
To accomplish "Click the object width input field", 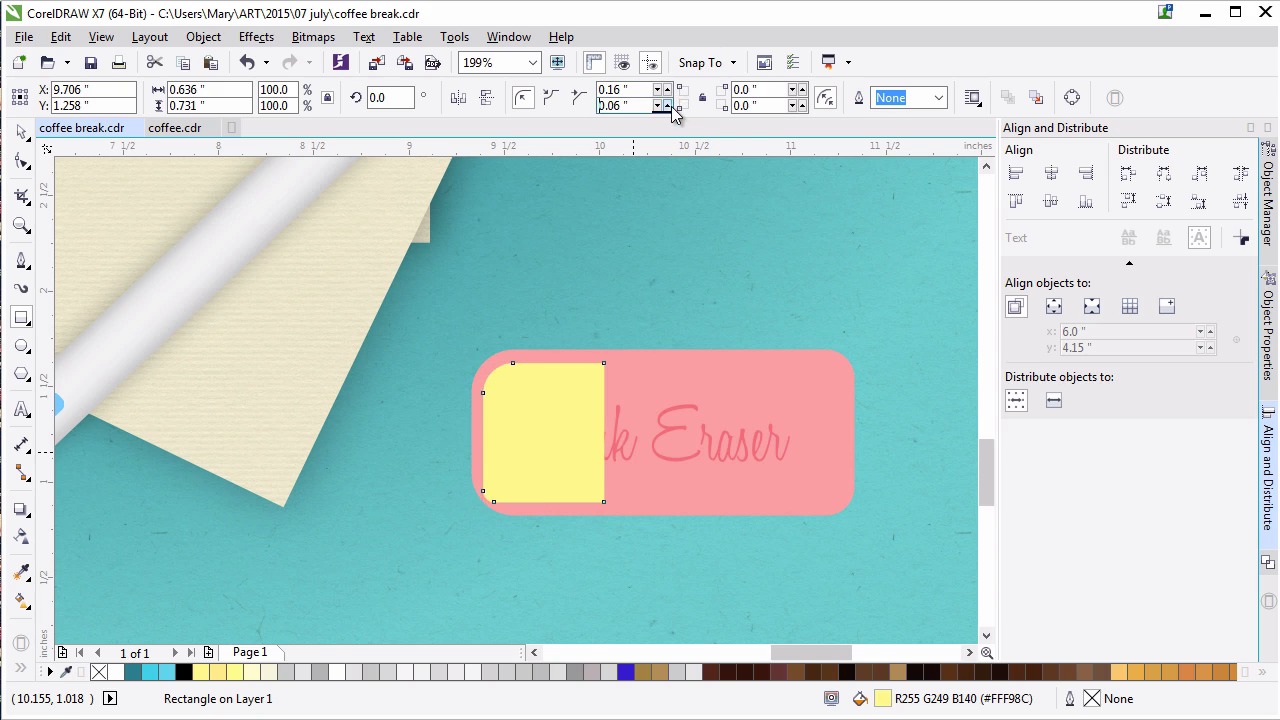I will (x=209, y=90).
